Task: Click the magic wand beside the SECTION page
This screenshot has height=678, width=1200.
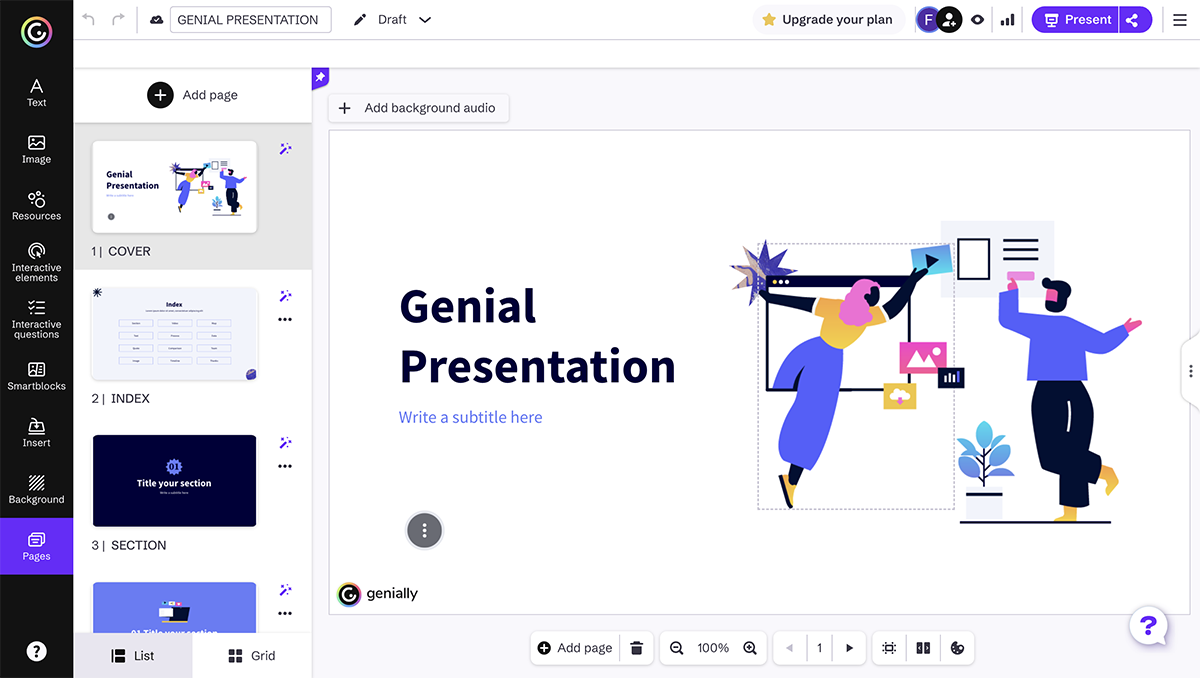Action: (x=285, y=443)
